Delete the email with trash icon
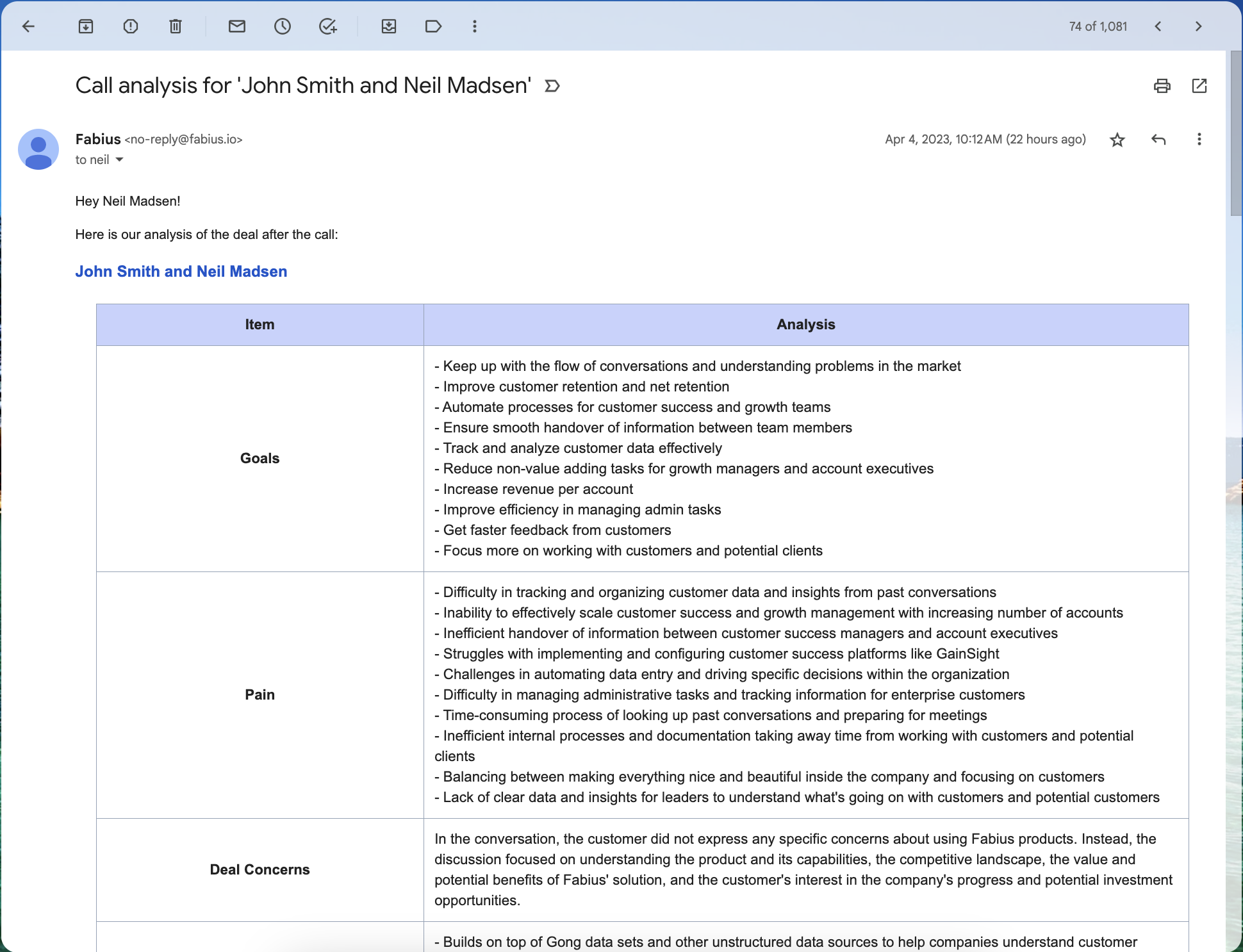 (x=176, y=26)
